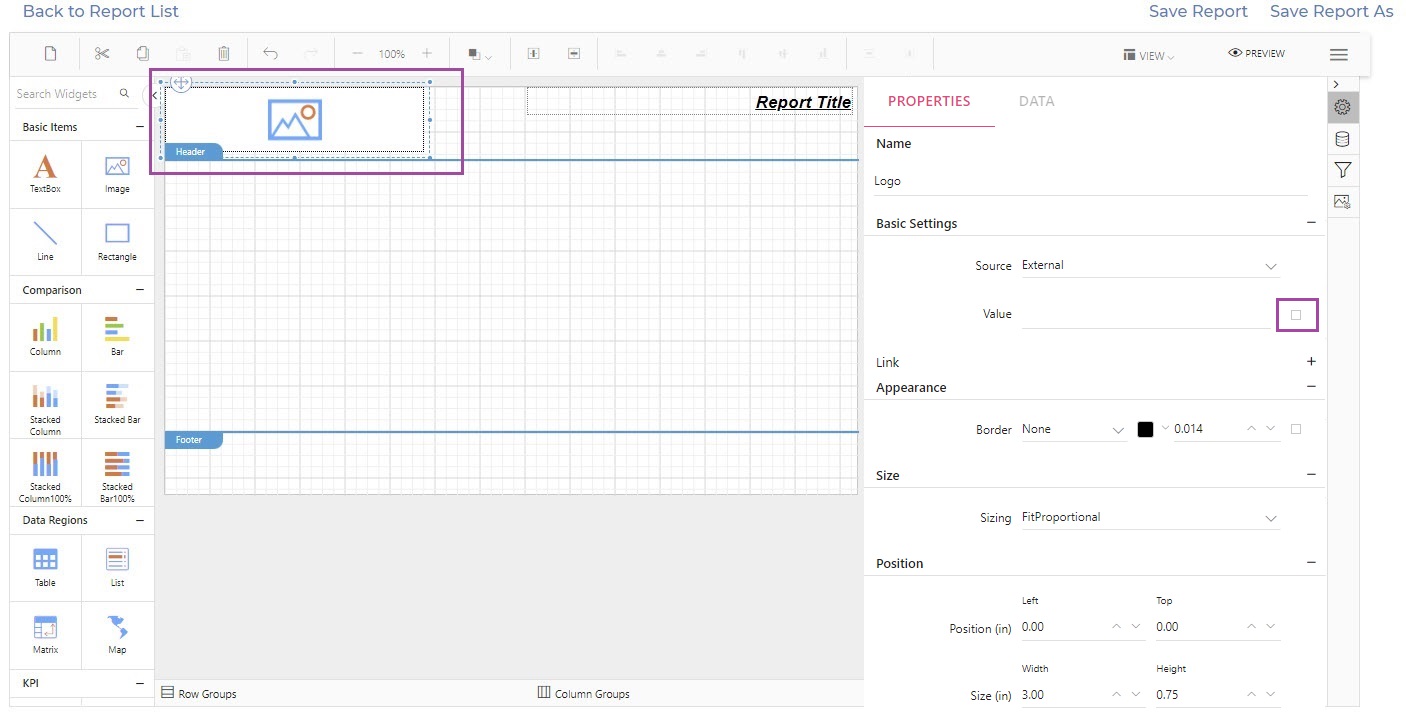Increase the Left position value
1406x712 pixels.
(1116, 627)
